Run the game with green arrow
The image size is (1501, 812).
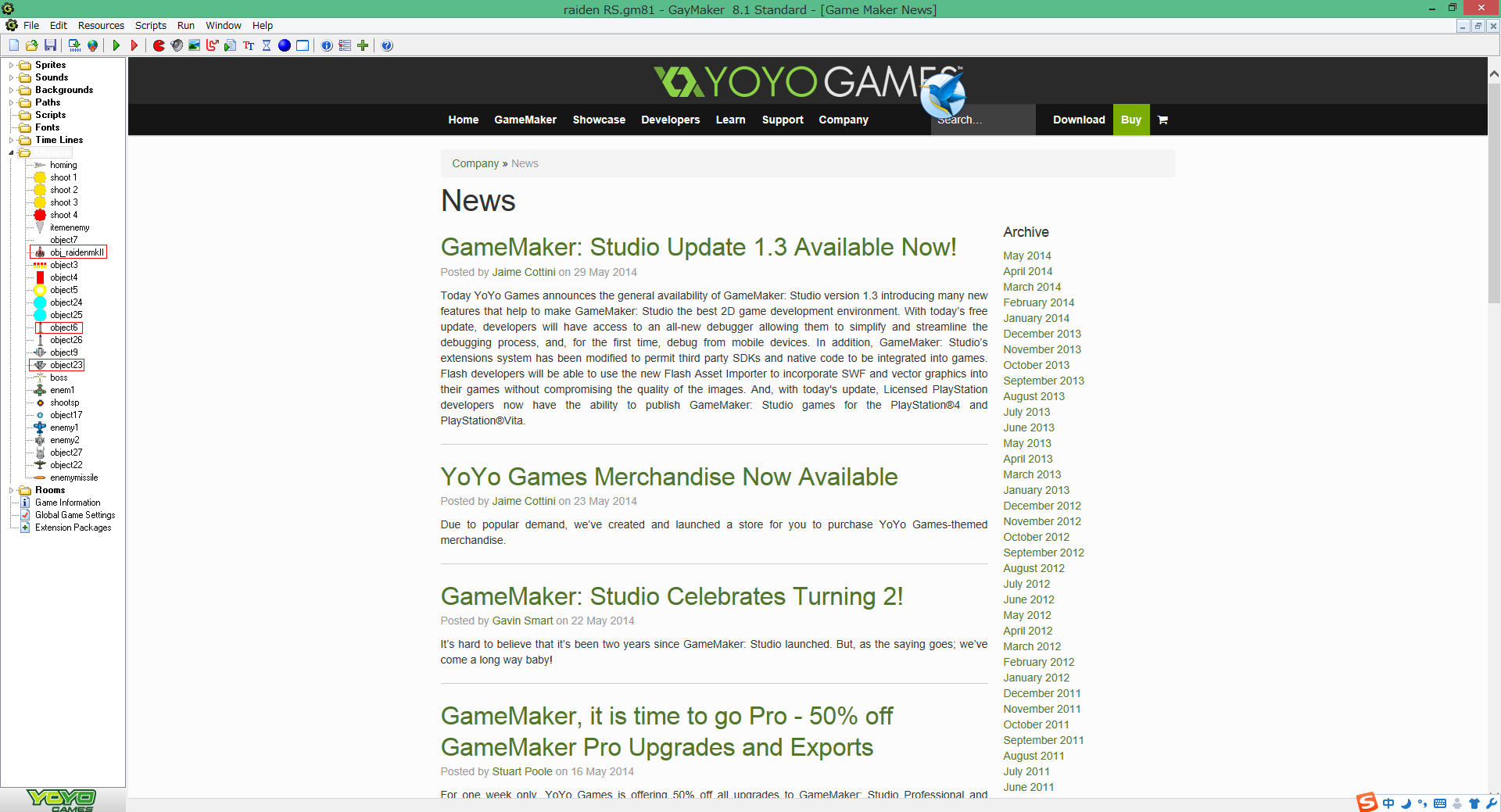coord(116,45)
